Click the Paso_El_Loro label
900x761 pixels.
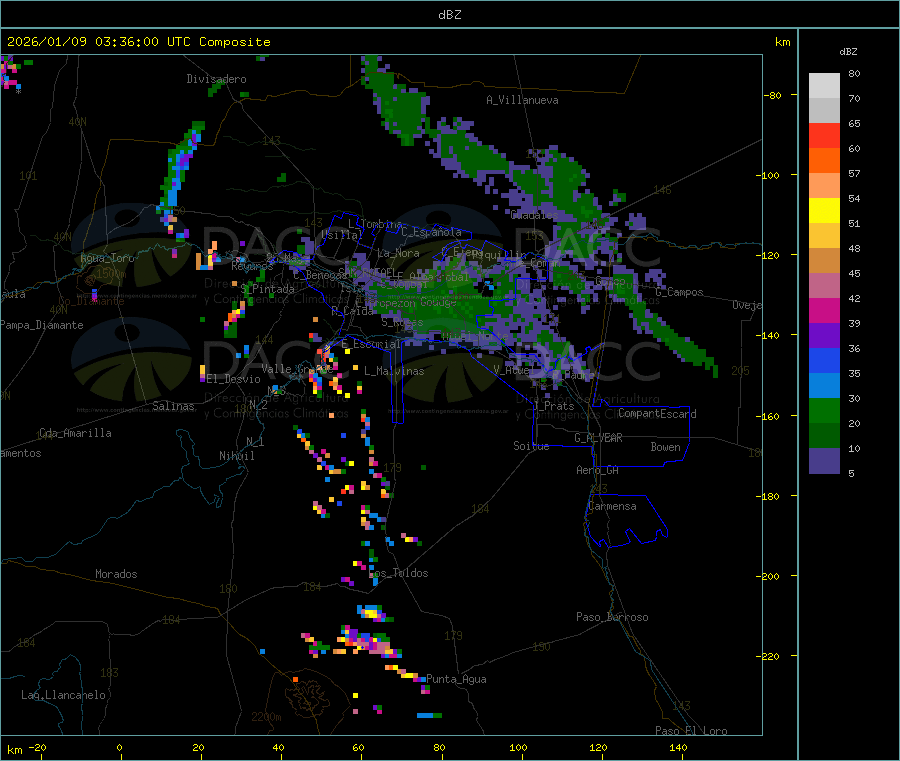[x=691, y=730]
